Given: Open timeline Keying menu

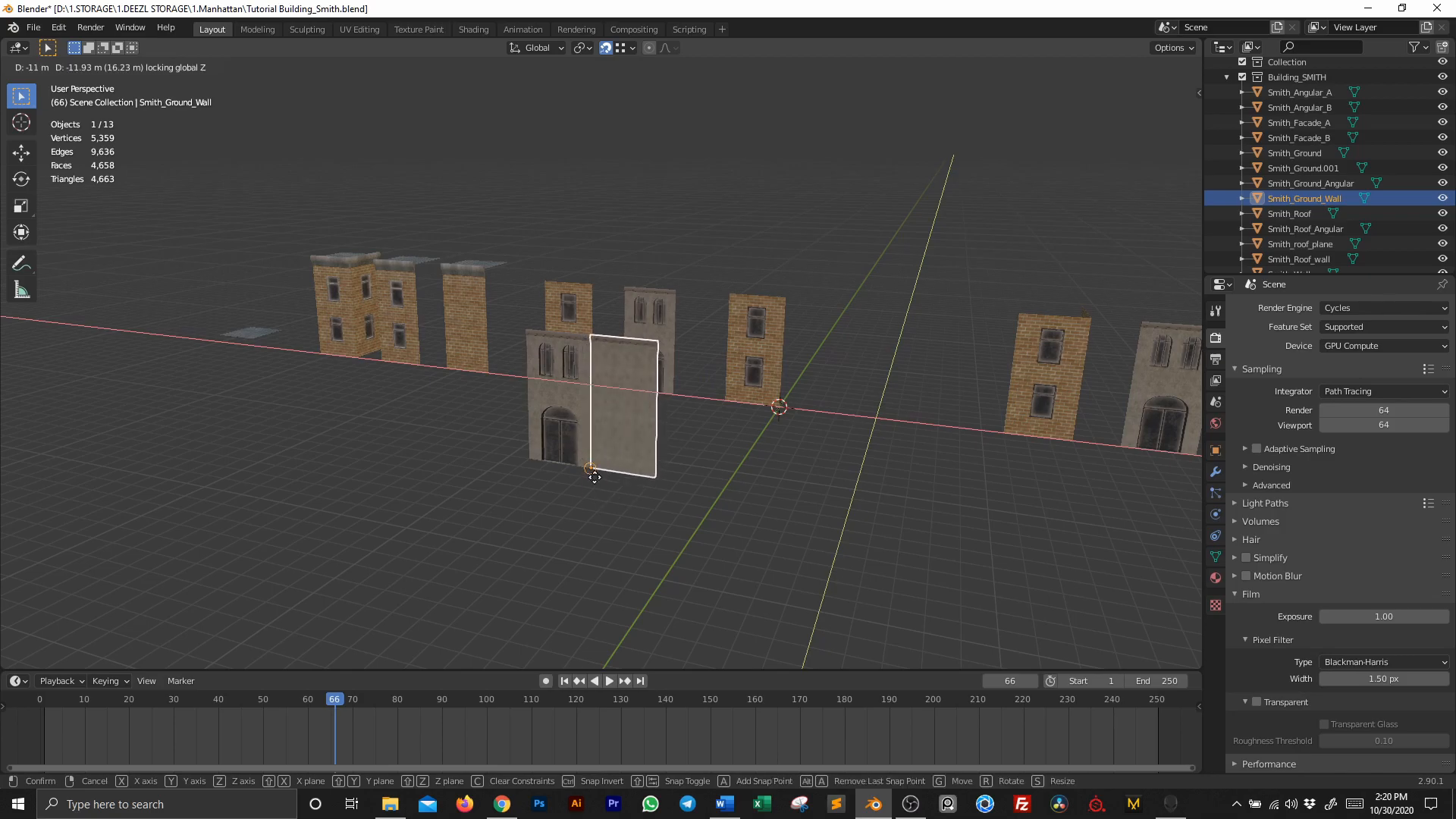Looking at the screenshot, I should [x=111, y=681].
